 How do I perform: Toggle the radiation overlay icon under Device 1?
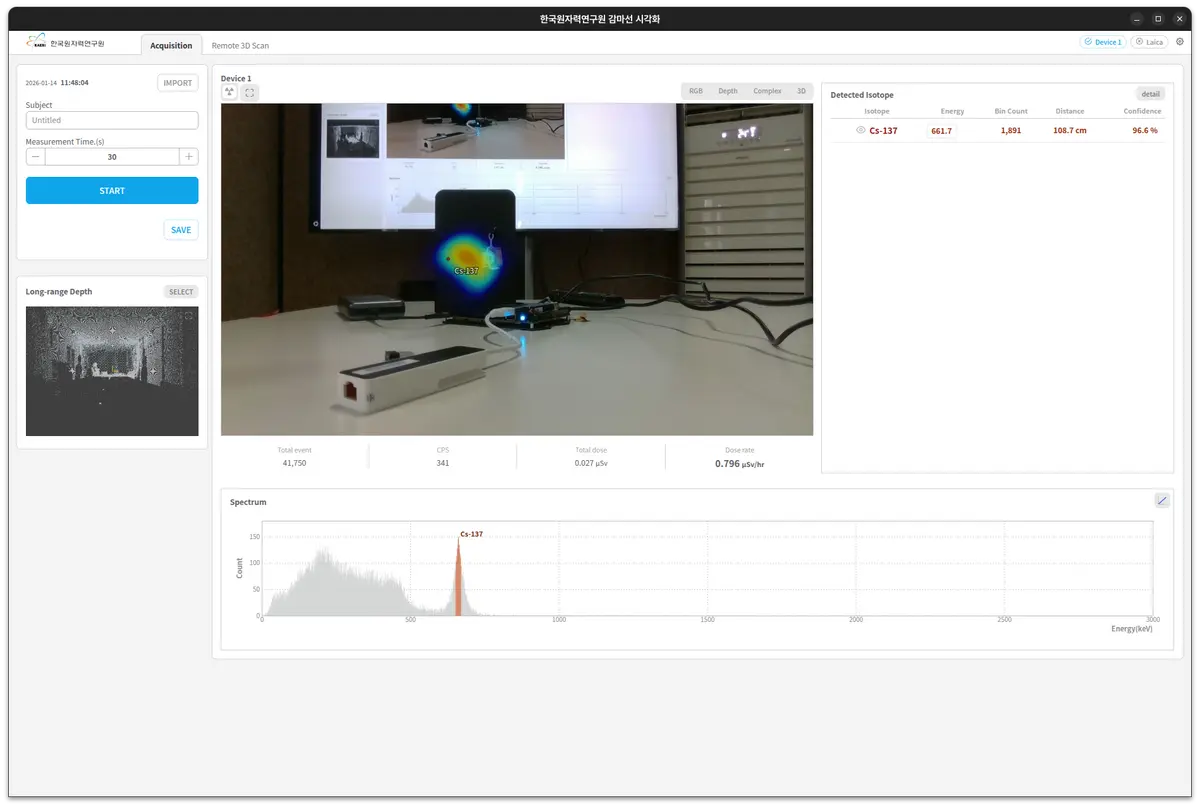[230, 92]
